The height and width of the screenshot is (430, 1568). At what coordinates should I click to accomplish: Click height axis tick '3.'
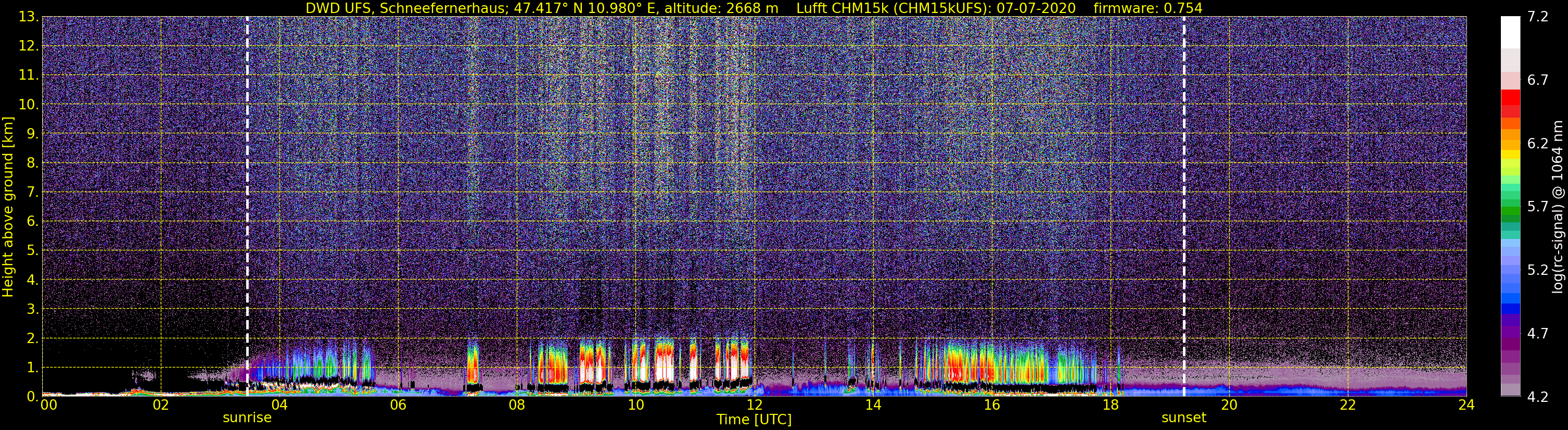tap(33, 309)
